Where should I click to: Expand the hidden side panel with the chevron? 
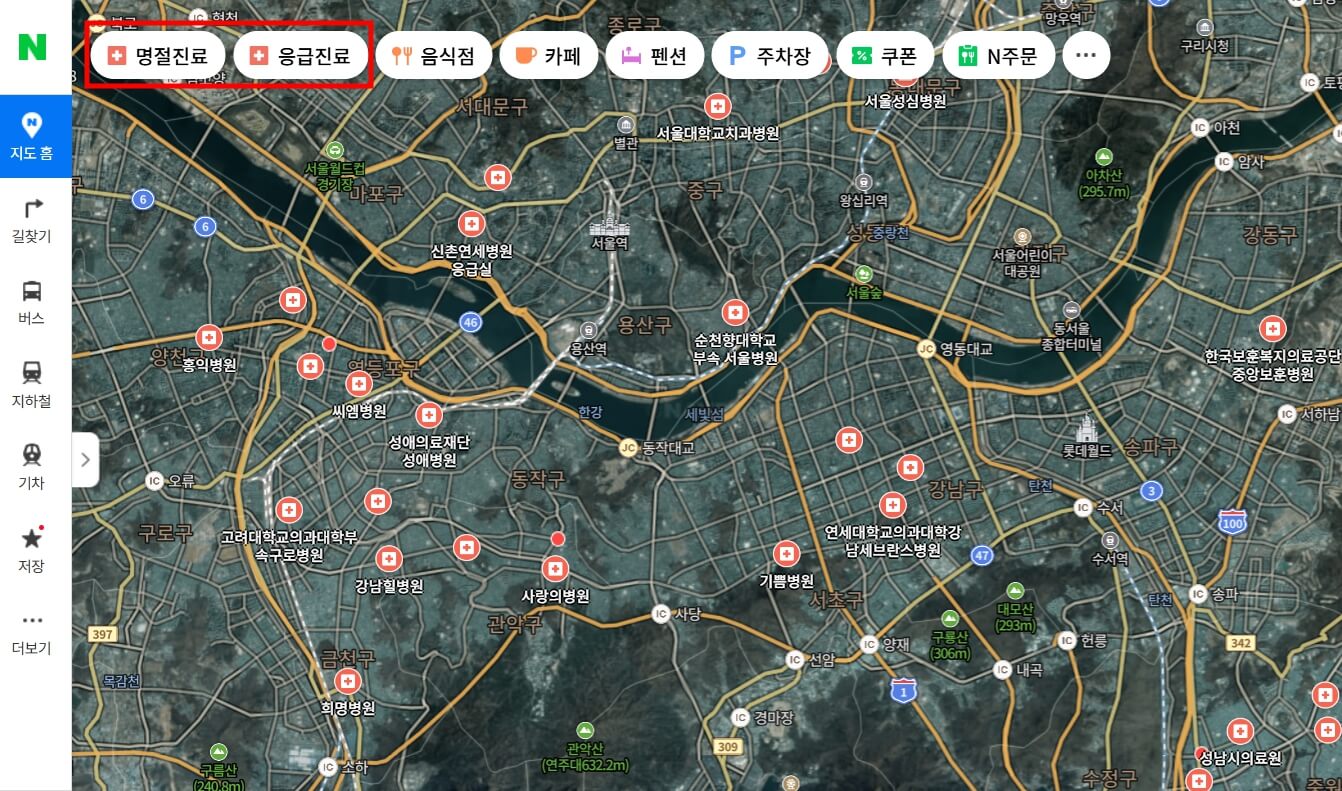click(84, 459)
